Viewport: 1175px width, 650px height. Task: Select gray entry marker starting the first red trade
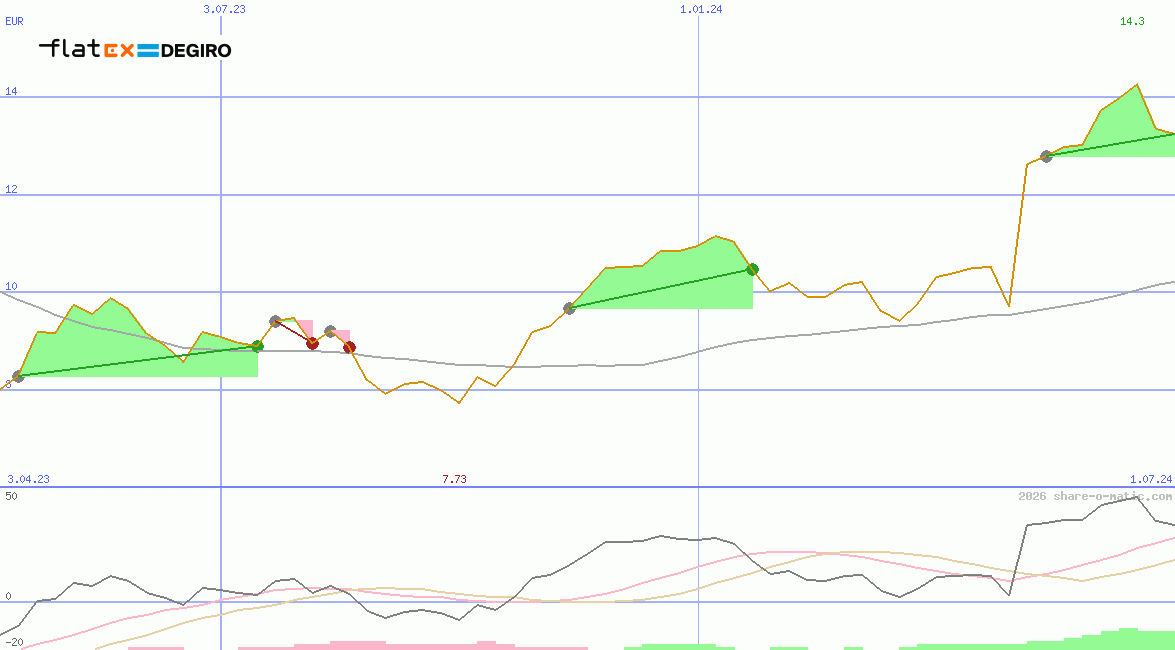[x=275, y=321]
